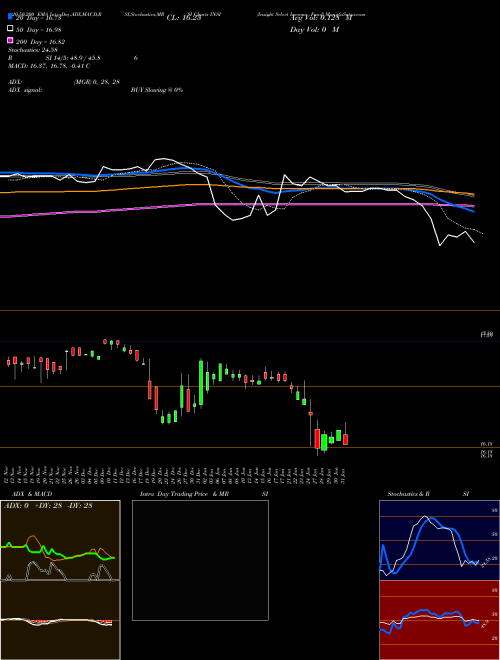Open the MACD sub-chart in brown panel
Image resolution: width=500 pixels, height=660 pixels.
pos(60,620)
